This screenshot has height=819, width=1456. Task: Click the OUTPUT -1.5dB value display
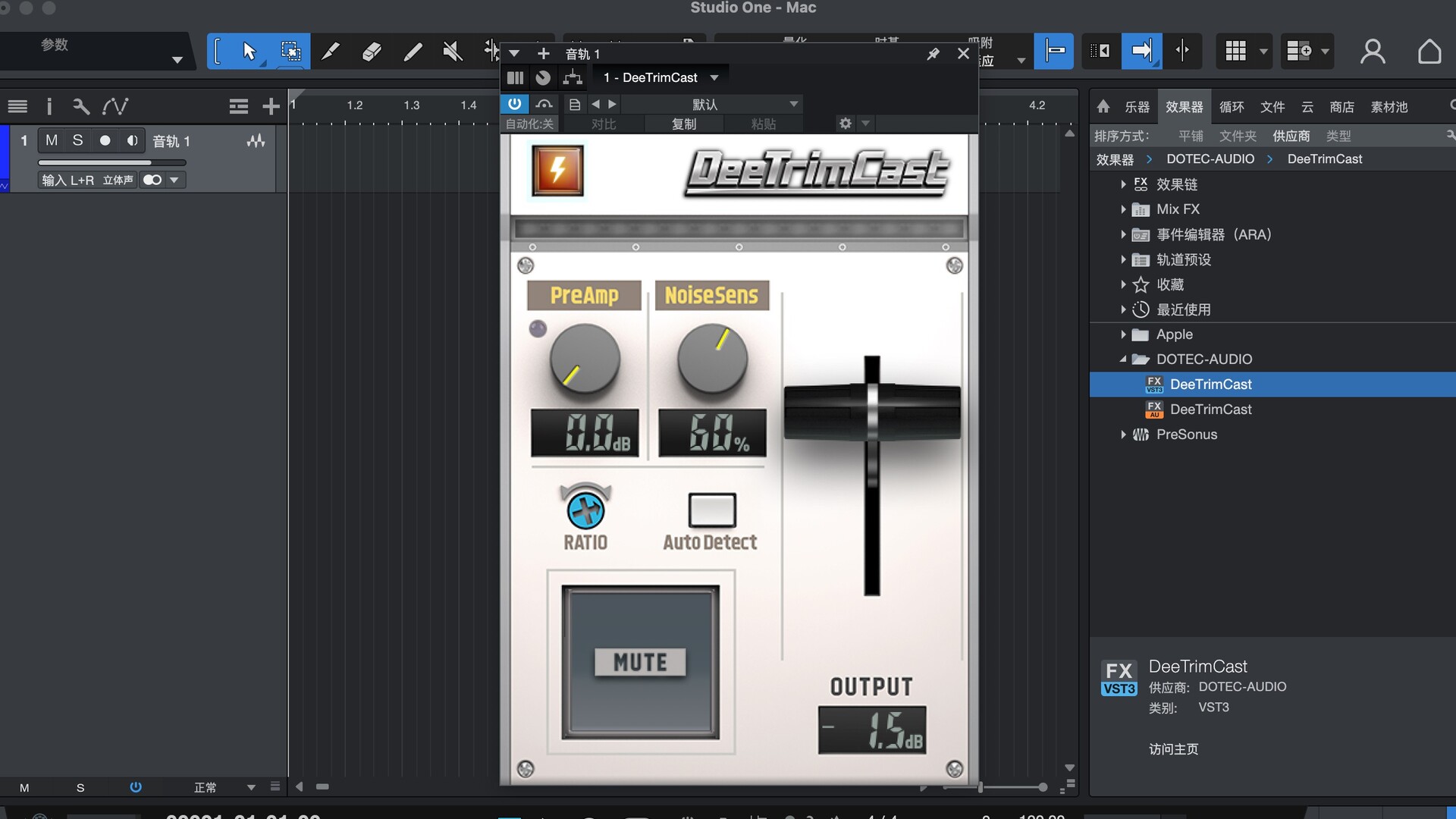coord(872,730)
